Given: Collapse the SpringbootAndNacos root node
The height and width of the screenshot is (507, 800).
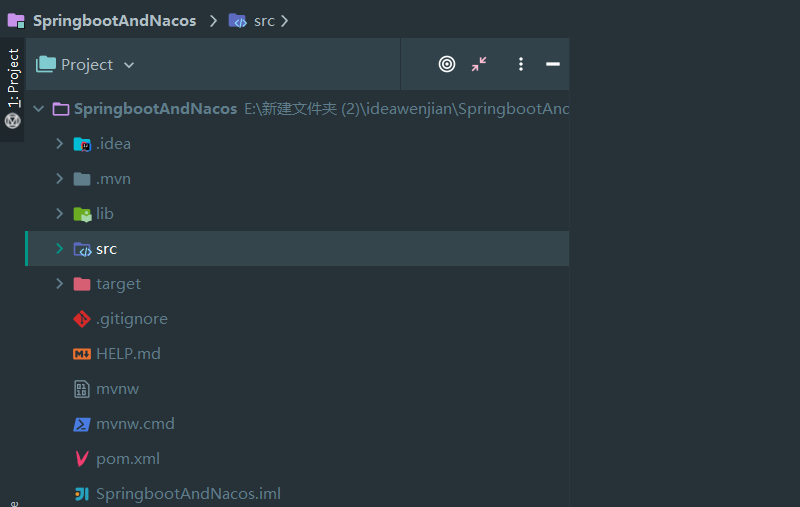Looking at the screenshot, I should pos(39,109).
